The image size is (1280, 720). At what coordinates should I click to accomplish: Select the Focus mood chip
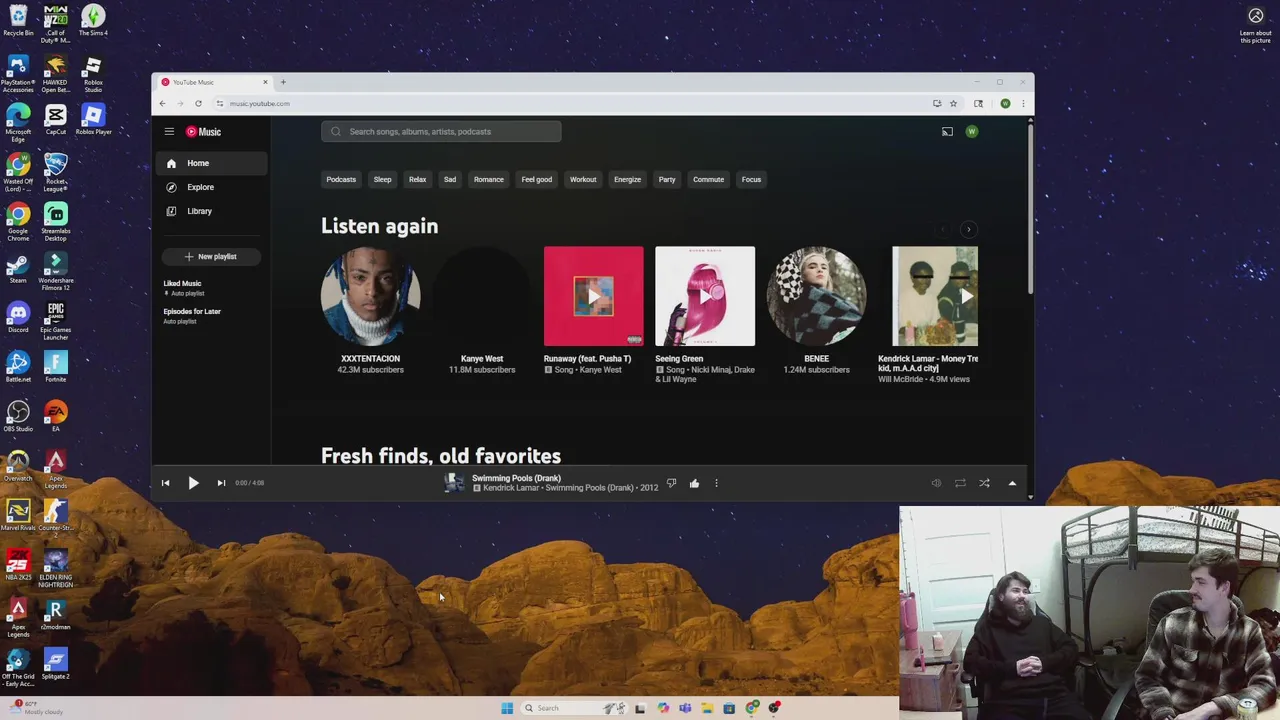pos(751,180)
